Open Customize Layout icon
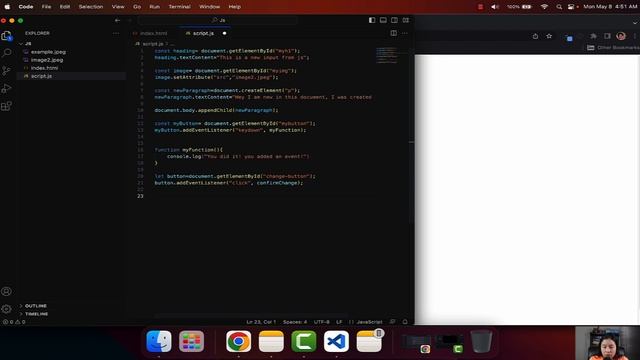Screen dimensions: 640x360 (x=406, y=20)
